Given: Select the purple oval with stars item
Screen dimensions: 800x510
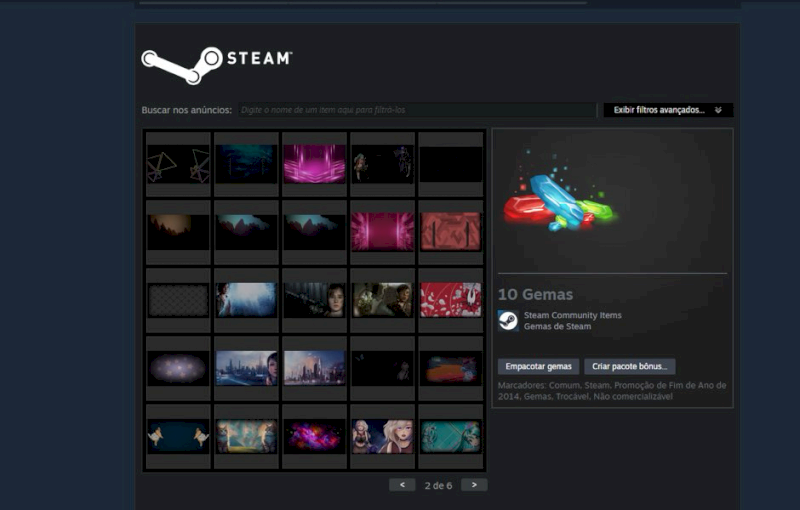Looking at the screenshot, I should 178,368.
